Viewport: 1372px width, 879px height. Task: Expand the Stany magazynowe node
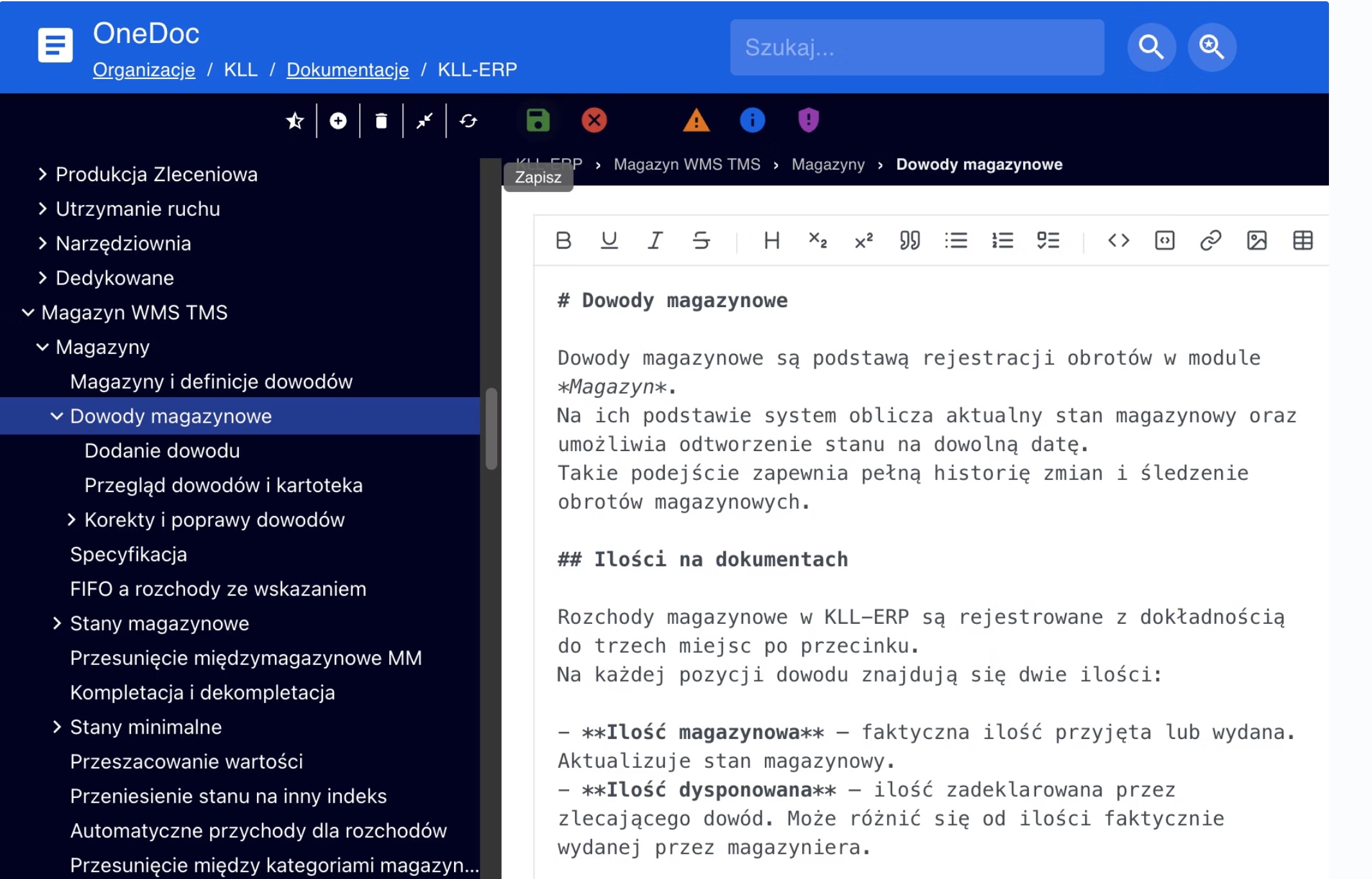pos(57,623)
